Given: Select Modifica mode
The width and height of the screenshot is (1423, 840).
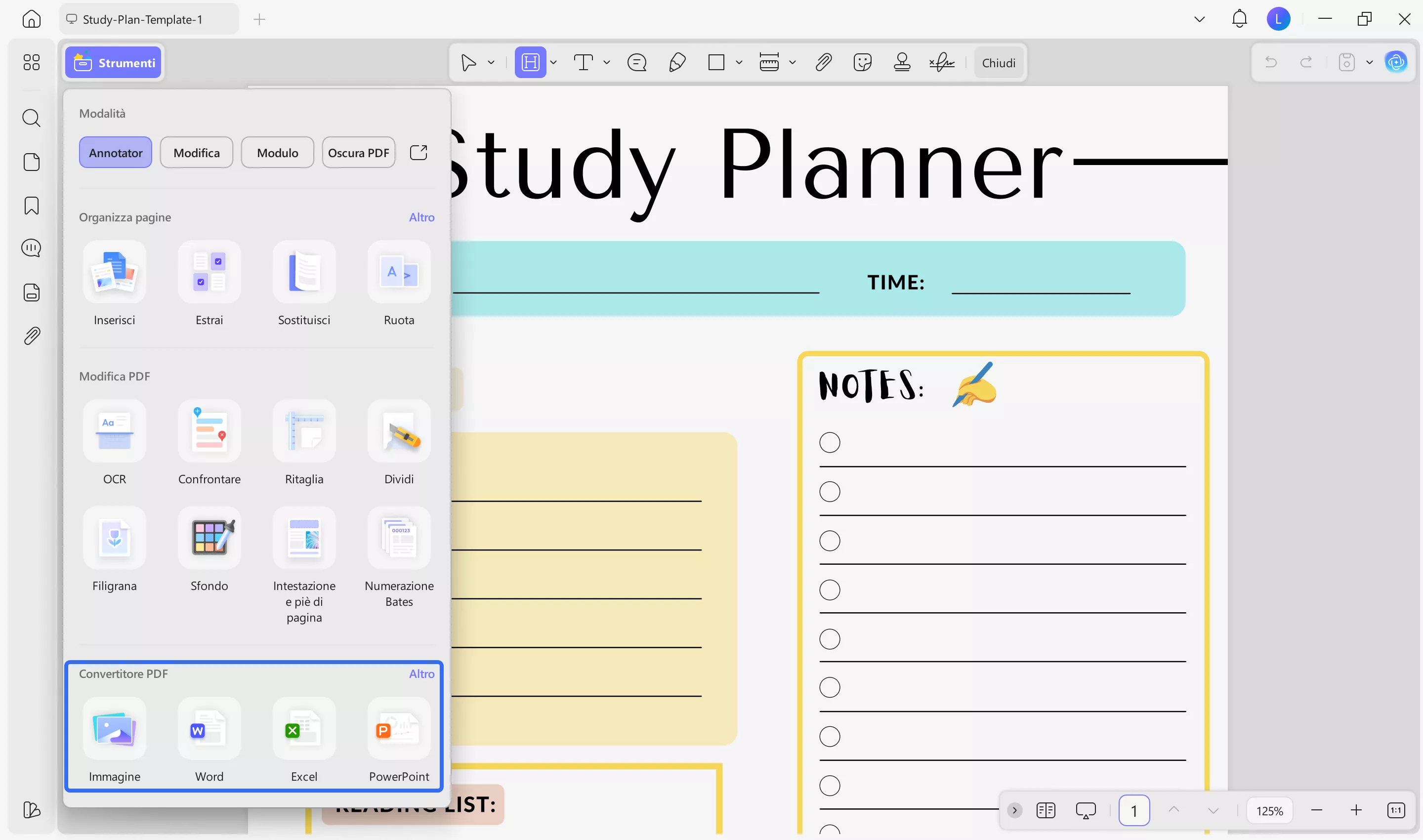Looking at the screenshot, I should [197, 152].
